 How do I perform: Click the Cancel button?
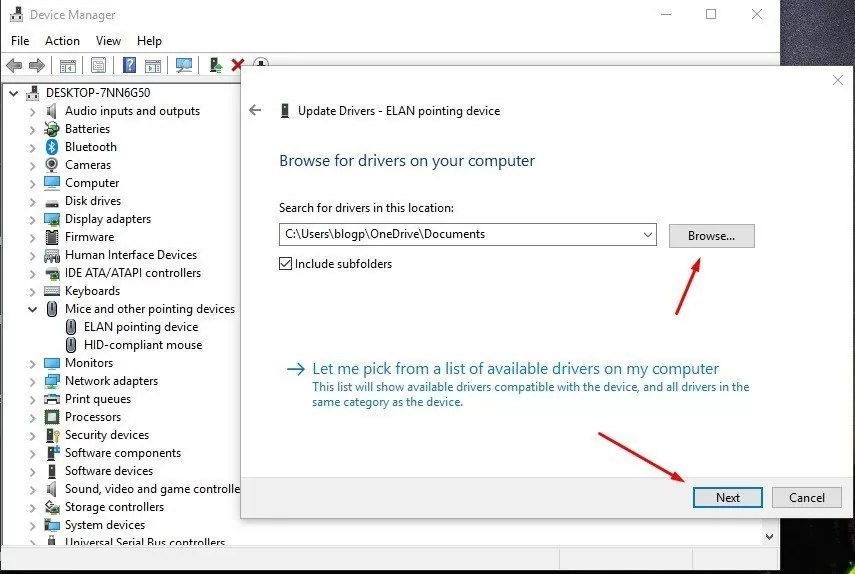[x=806, y=498]
